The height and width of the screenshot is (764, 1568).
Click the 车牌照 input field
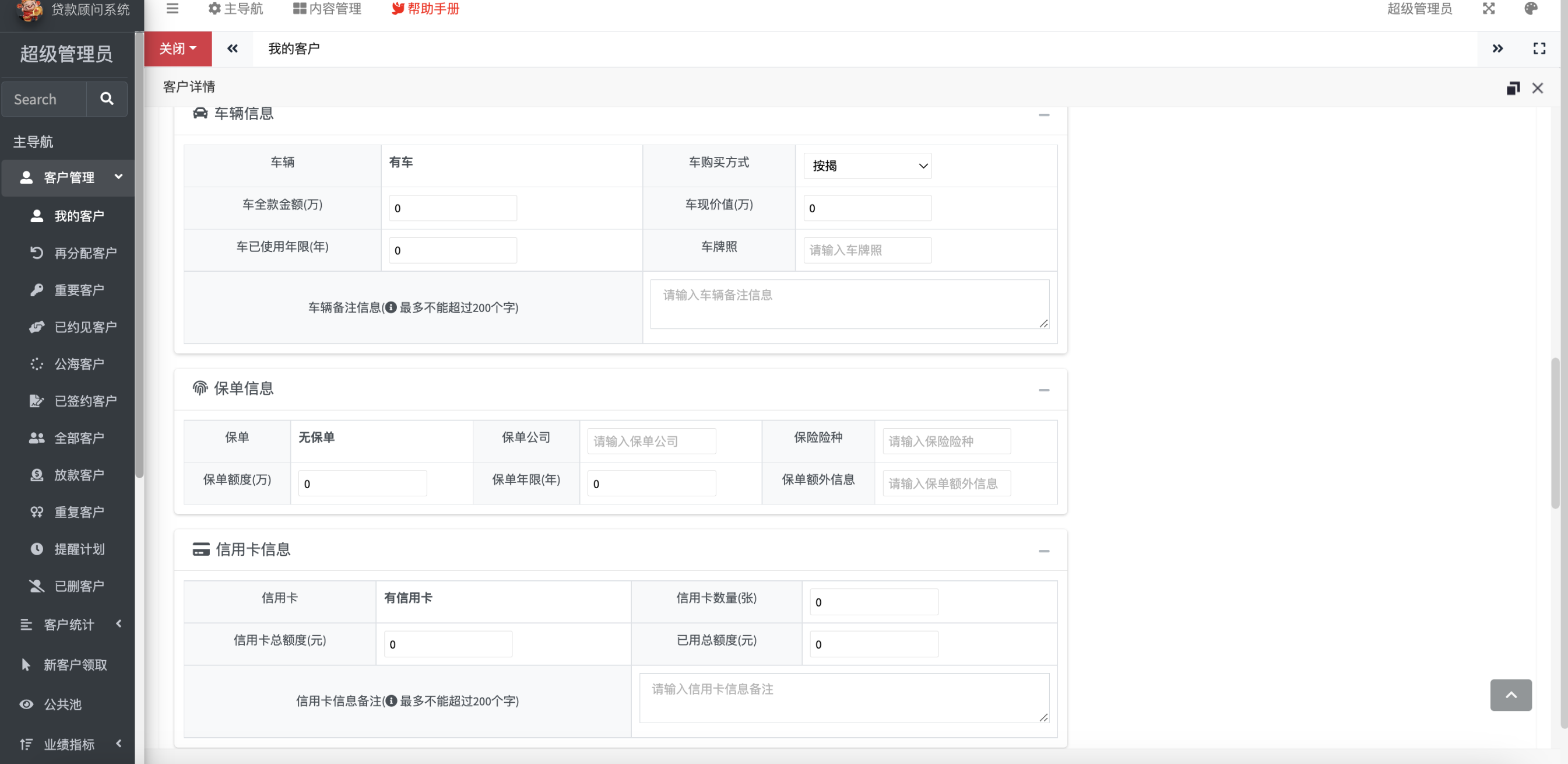point(867,250)
